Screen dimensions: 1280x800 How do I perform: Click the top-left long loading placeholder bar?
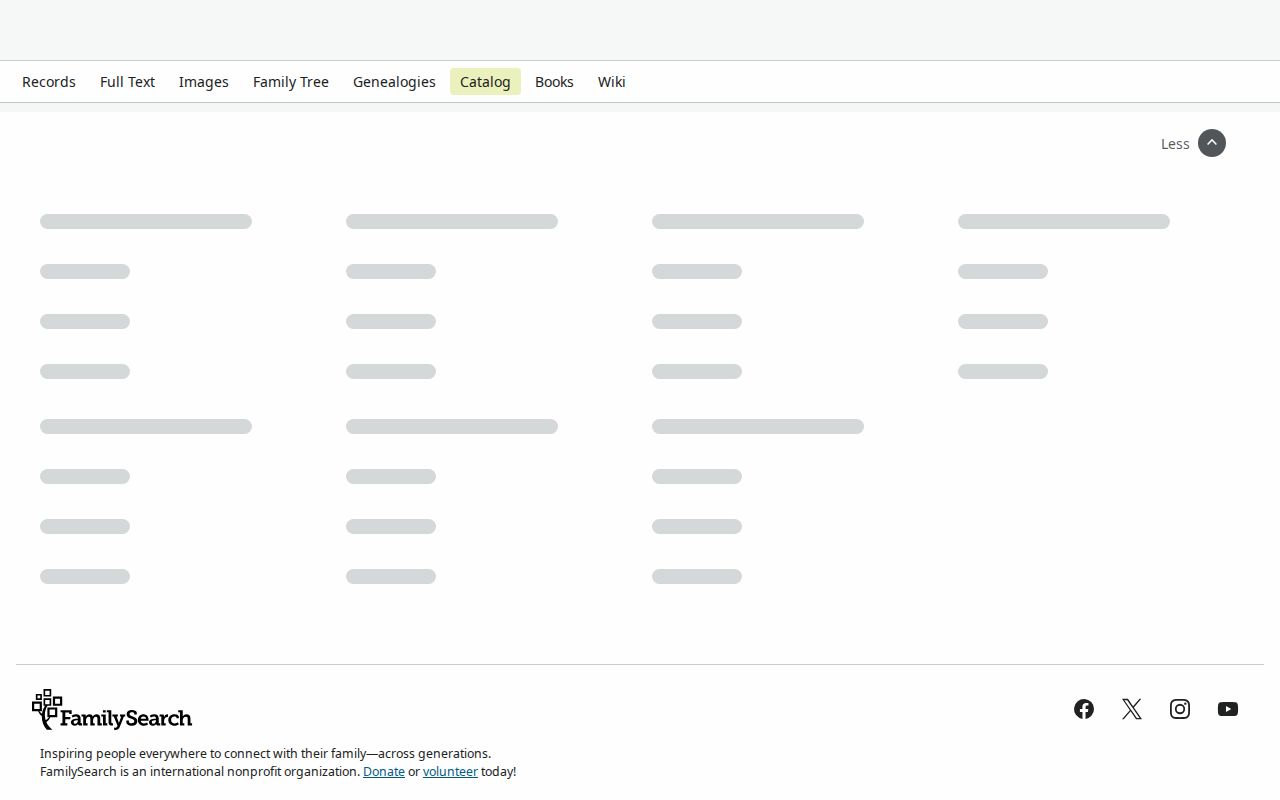(x=146, y=221)
